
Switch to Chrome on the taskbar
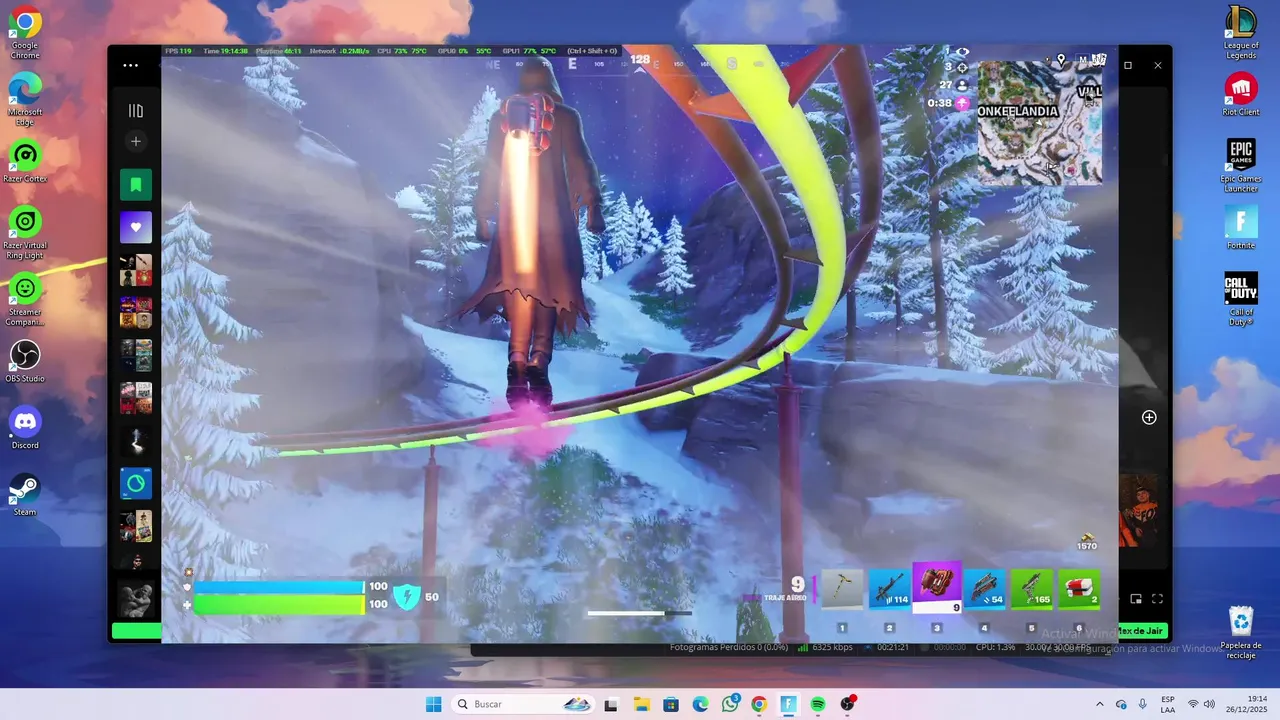click(x=759, y=704)
